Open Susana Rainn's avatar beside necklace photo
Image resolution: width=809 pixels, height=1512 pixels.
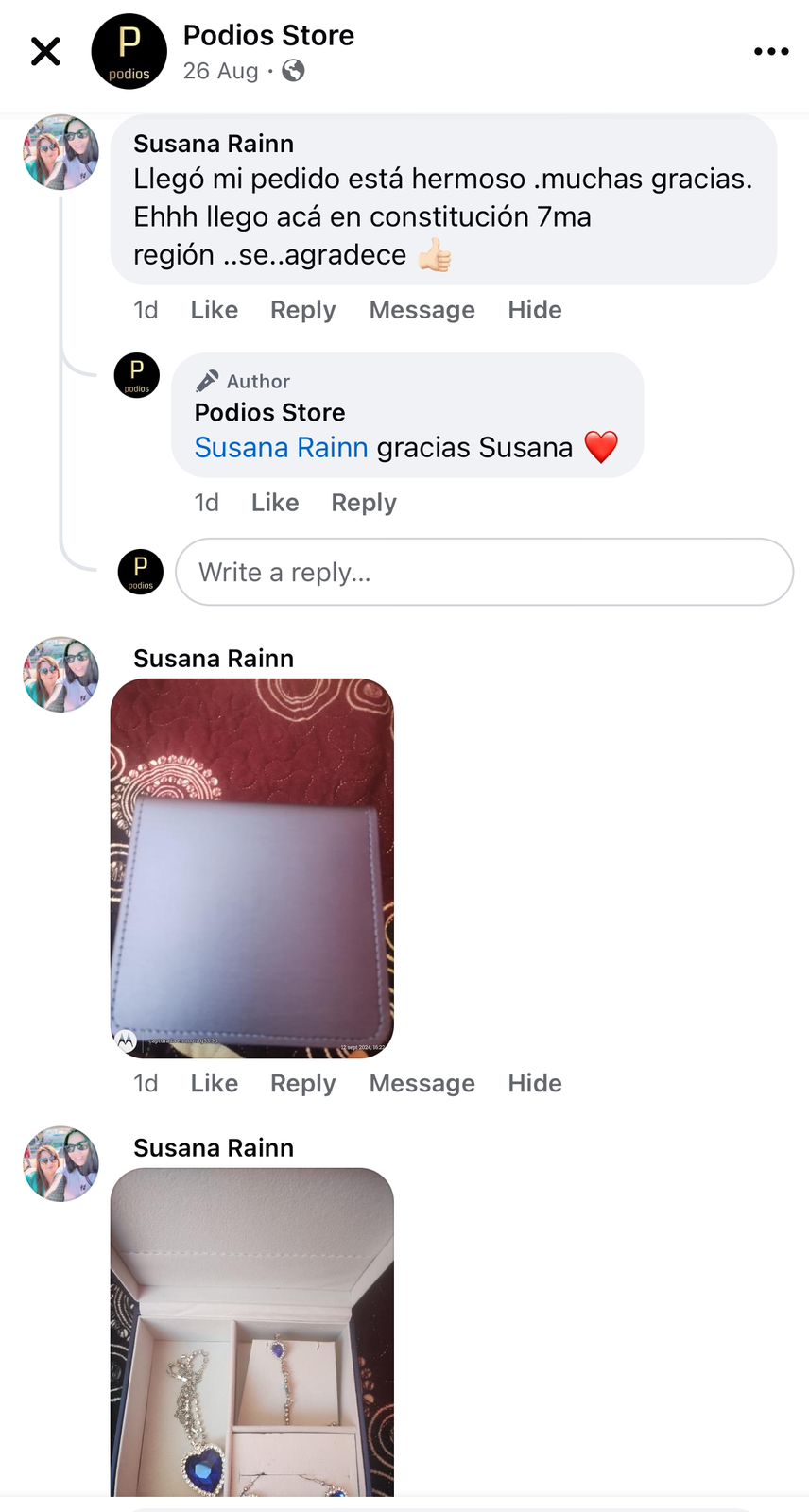pos(60,1163)
